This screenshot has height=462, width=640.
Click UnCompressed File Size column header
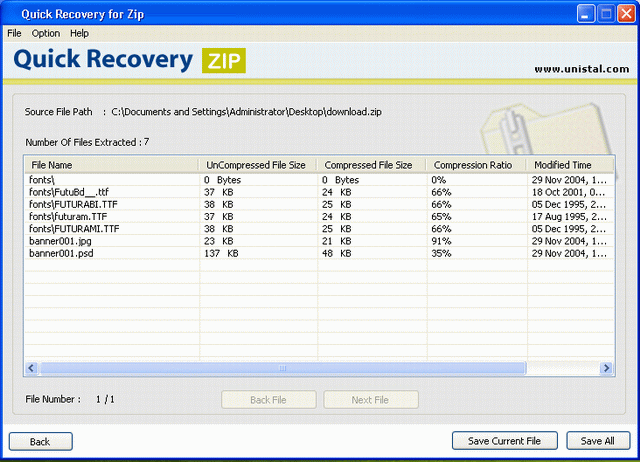(x=256, y=165)
